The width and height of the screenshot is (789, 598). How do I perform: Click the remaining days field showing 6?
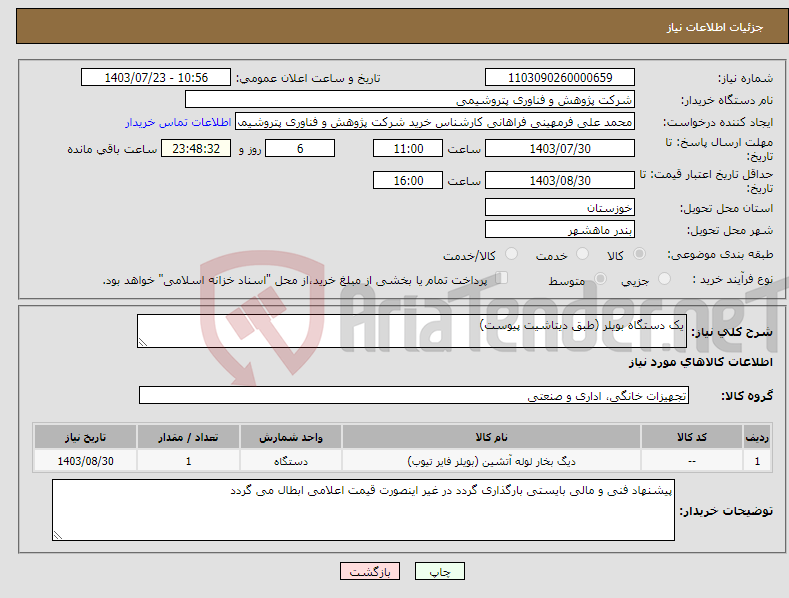(300, 148)
